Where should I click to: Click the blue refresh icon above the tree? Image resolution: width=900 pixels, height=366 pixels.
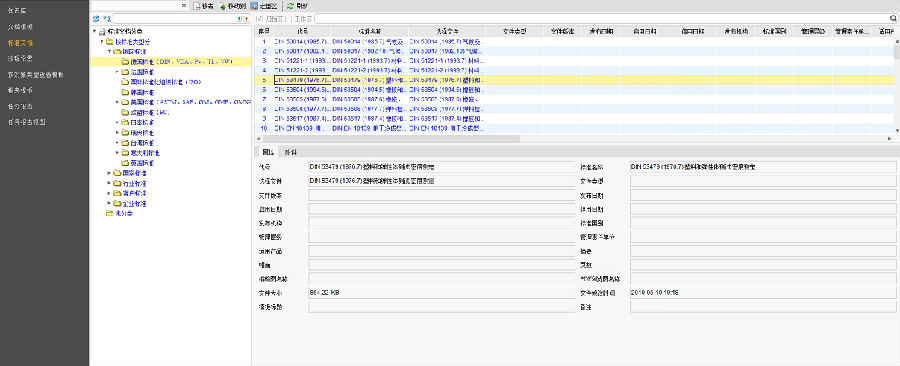96,19
